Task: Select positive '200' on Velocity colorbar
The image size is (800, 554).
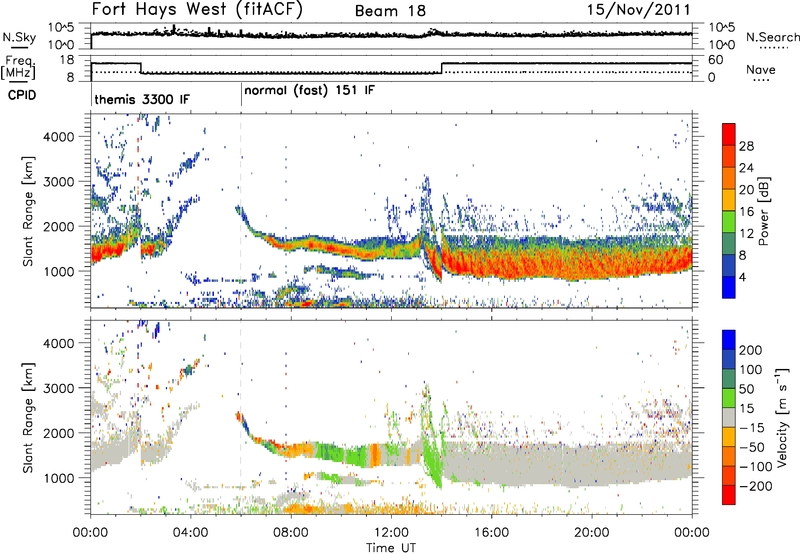Action: (751, 350)
